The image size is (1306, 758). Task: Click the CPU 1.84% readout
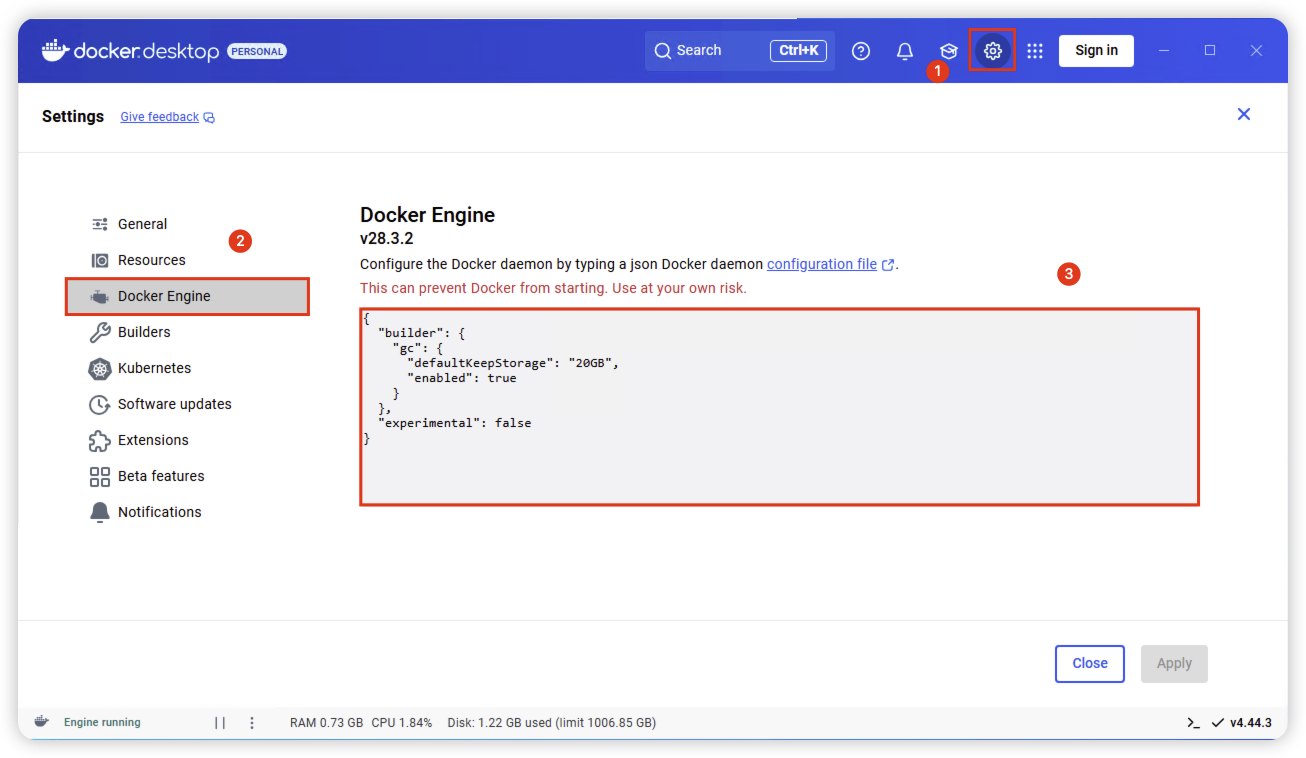(x=402, y=722)
